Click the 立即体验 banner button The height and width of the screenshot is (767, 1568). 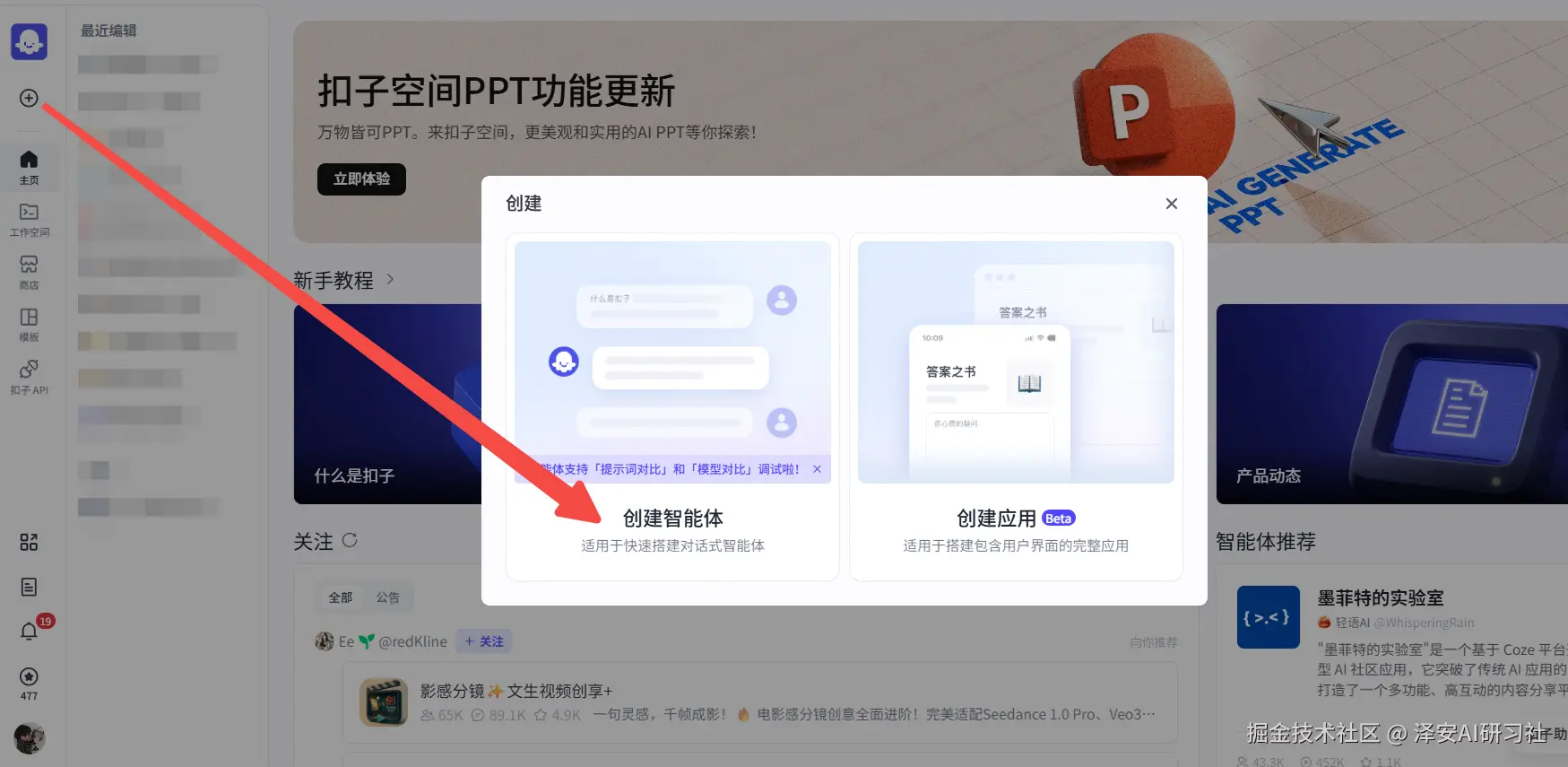point(361,179)
